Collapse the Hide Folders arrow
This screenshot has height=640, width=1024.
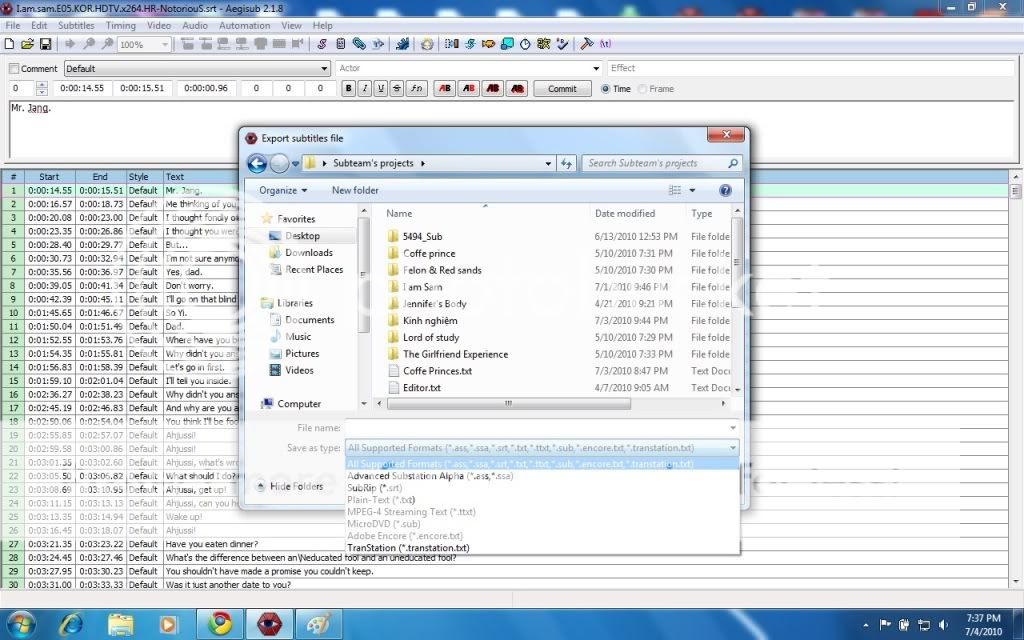(x=260, y=486)
